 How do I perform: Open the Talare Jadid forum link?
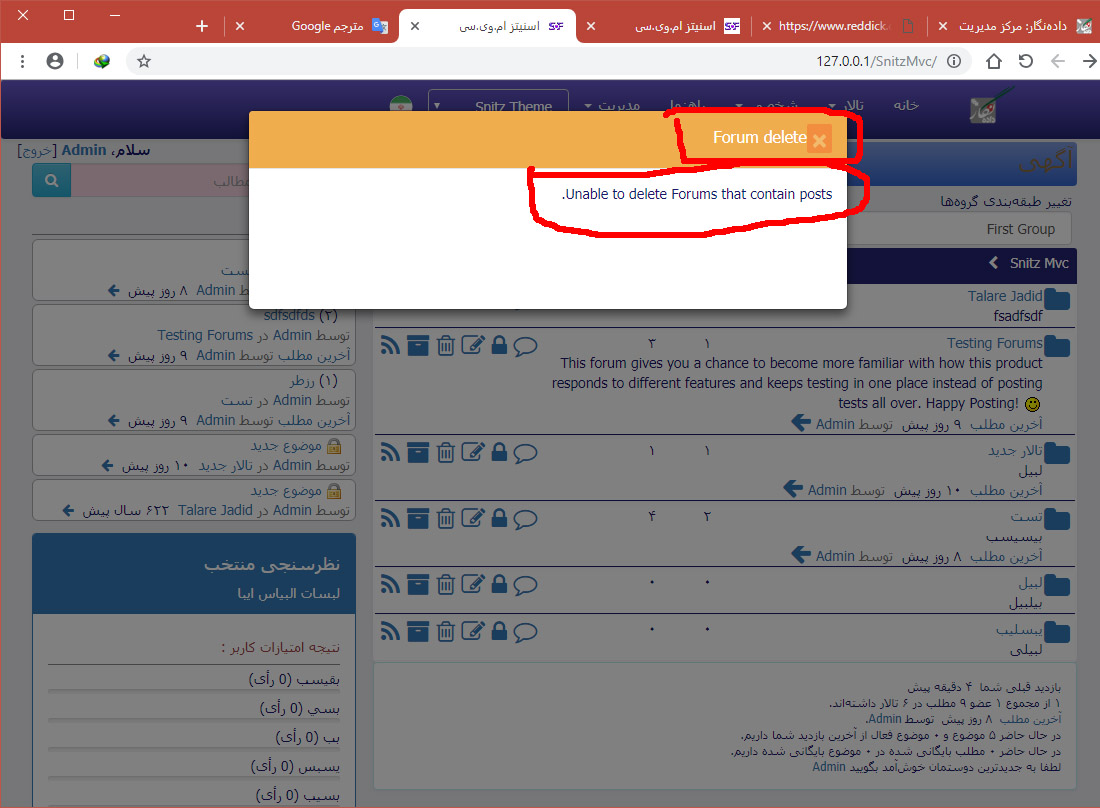[x=1004, y=296]
